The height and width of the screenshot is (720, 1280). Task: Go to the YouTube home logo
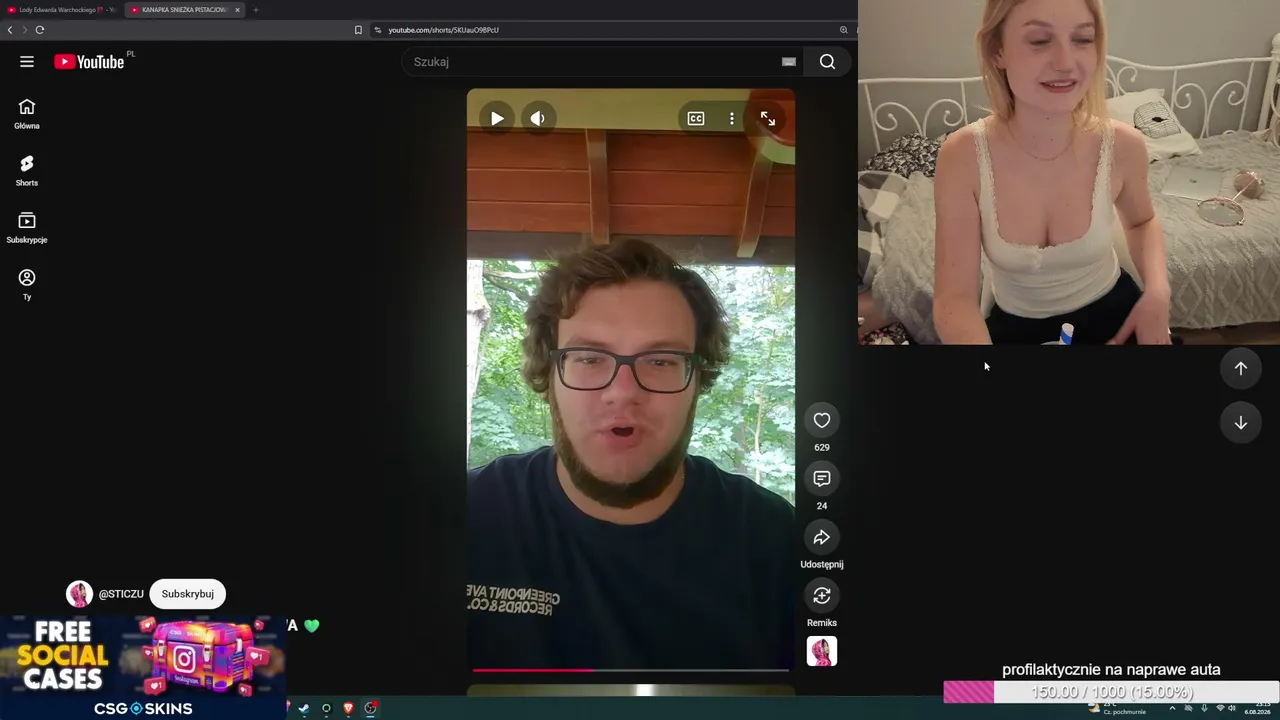click(89, 62)
